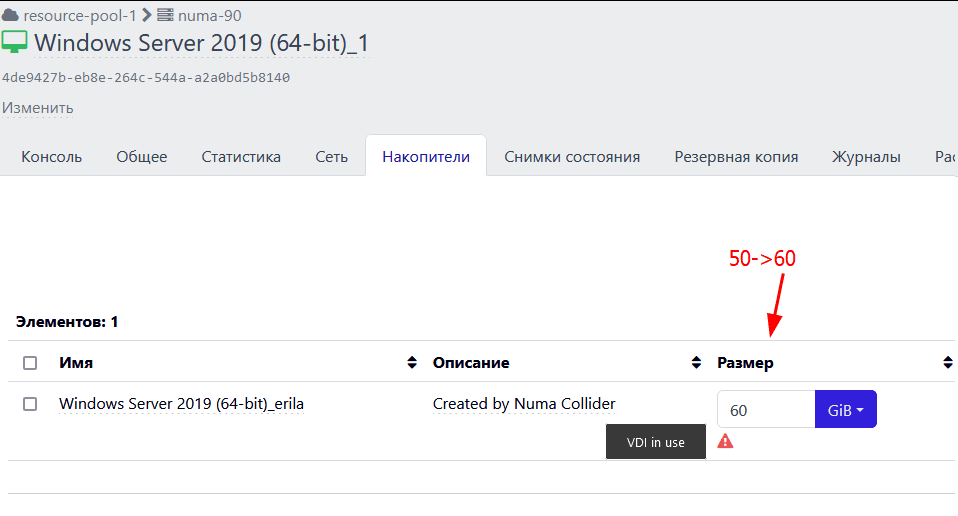Click the green monitor VM status icon

pos(14,43)
